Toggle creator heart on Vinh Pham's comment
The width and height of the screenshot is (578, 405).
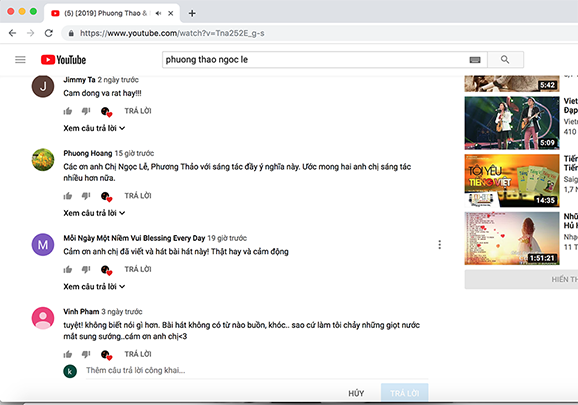click(106, 355)
